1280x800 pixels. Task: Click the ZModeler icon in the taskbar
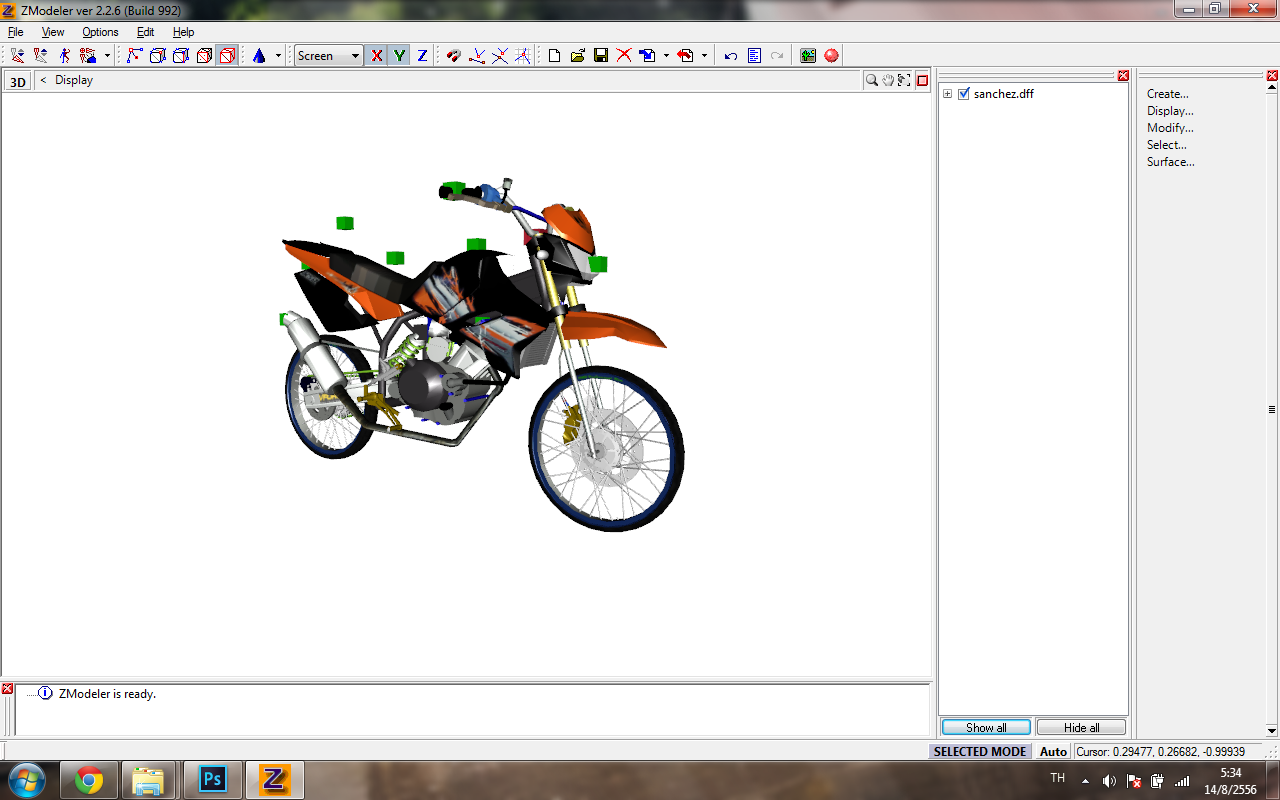coord(274,780)
